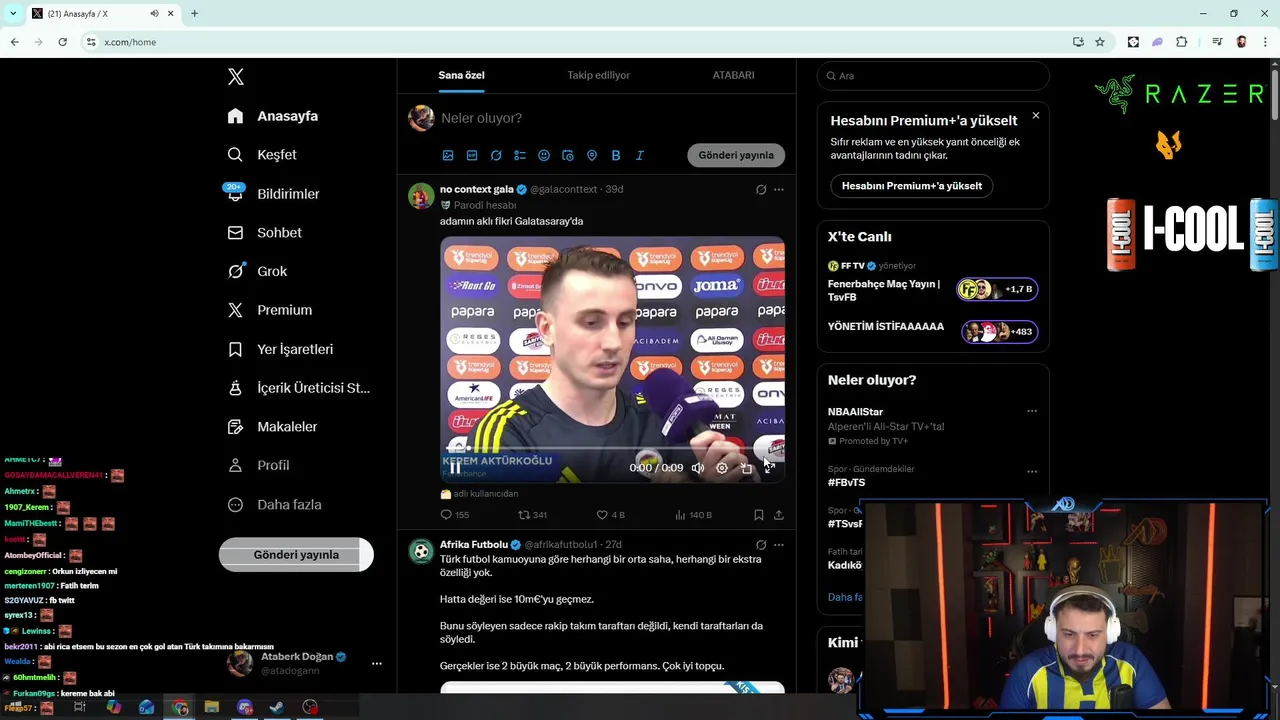
Task: View gala post analytics 140 B
Action: point(693,515)
